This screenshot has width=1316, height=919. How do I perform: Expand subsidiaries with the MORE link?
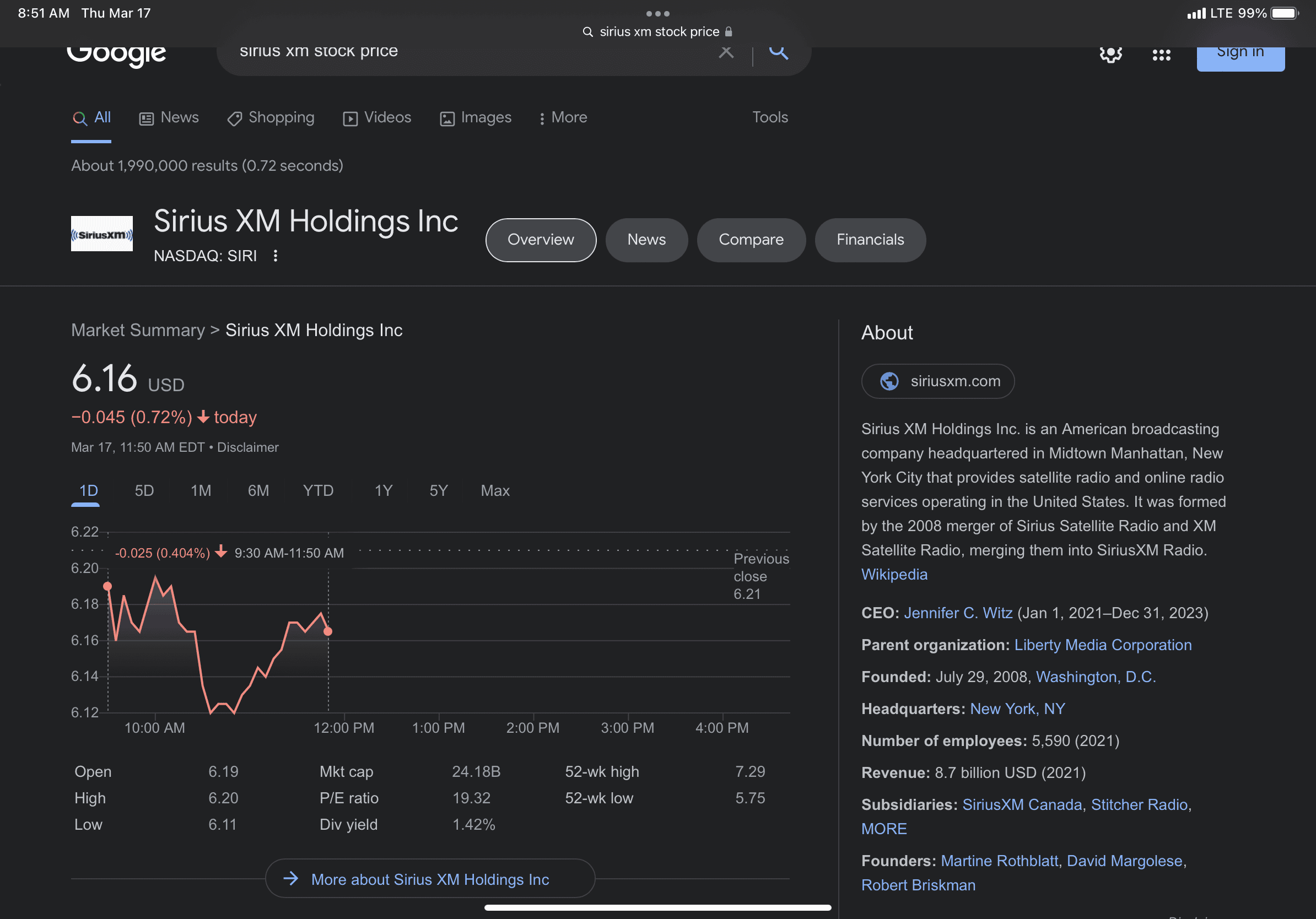pyautogui.click(x=884, y=829)
